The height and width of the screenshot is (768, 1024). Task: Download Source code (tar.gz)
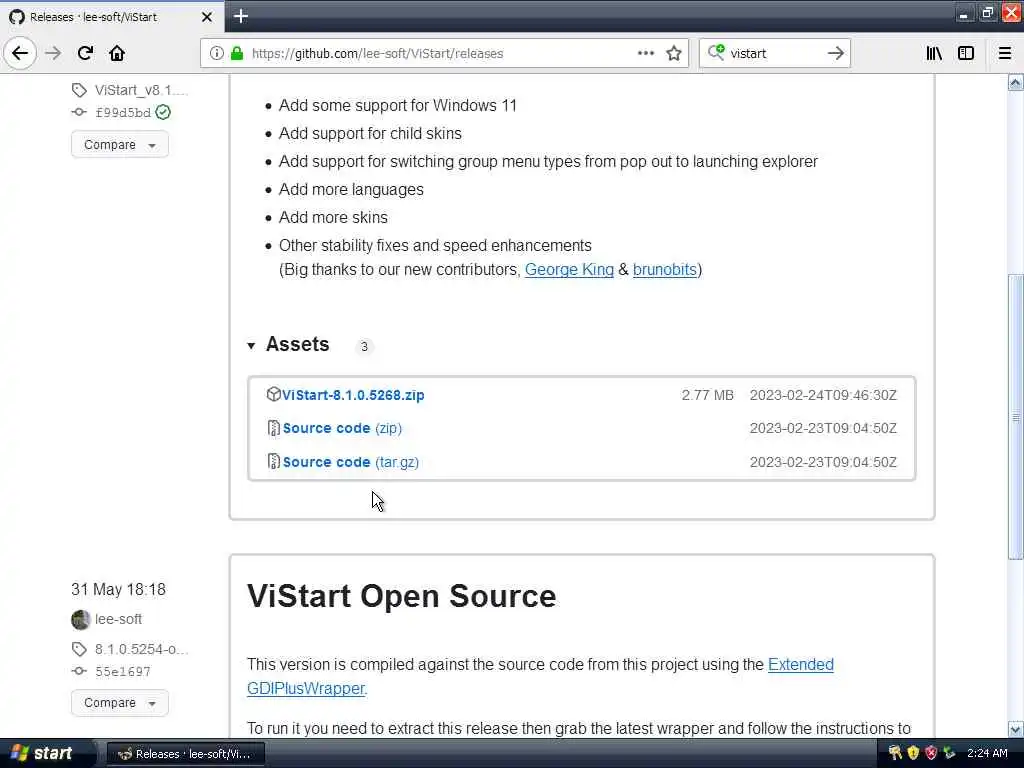pyautogui.click(x=351, y=462)
